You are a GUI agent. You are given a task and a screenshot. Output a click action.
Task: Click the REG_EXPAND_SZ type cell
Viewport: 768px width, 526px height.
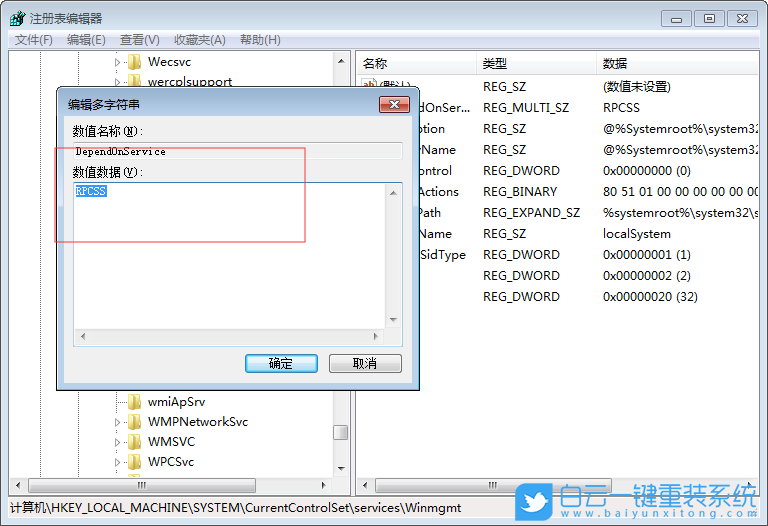click(531, 213)
